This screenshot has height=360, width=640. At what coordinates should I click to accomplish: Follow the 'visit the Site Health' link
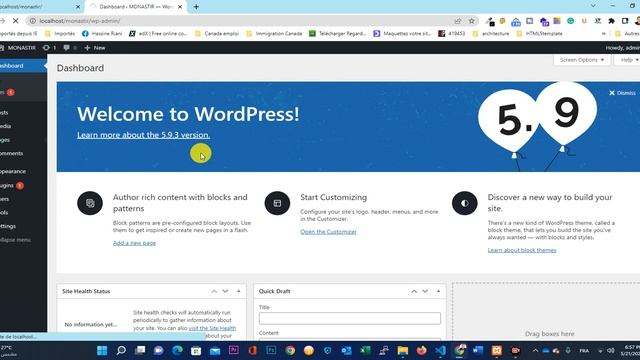point(212,328)
